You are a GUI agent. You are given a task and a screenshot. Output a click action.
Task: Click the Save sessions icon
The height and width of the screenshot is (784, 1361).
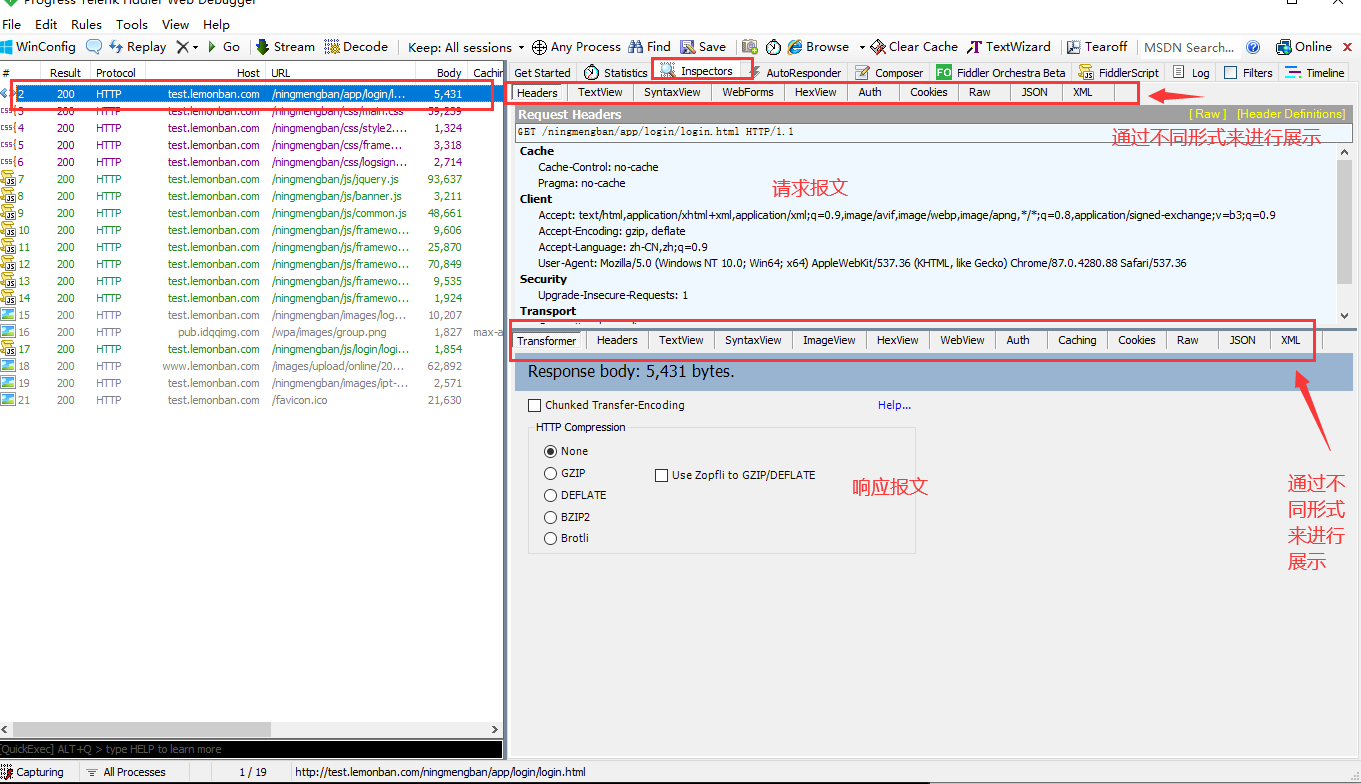tap(703, 46)
